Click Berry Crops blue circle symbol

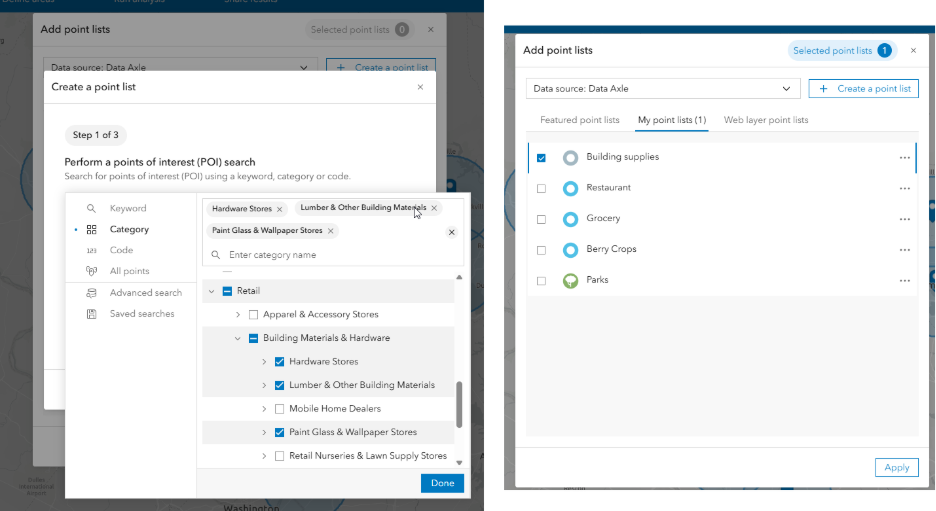tap(571, 250)
